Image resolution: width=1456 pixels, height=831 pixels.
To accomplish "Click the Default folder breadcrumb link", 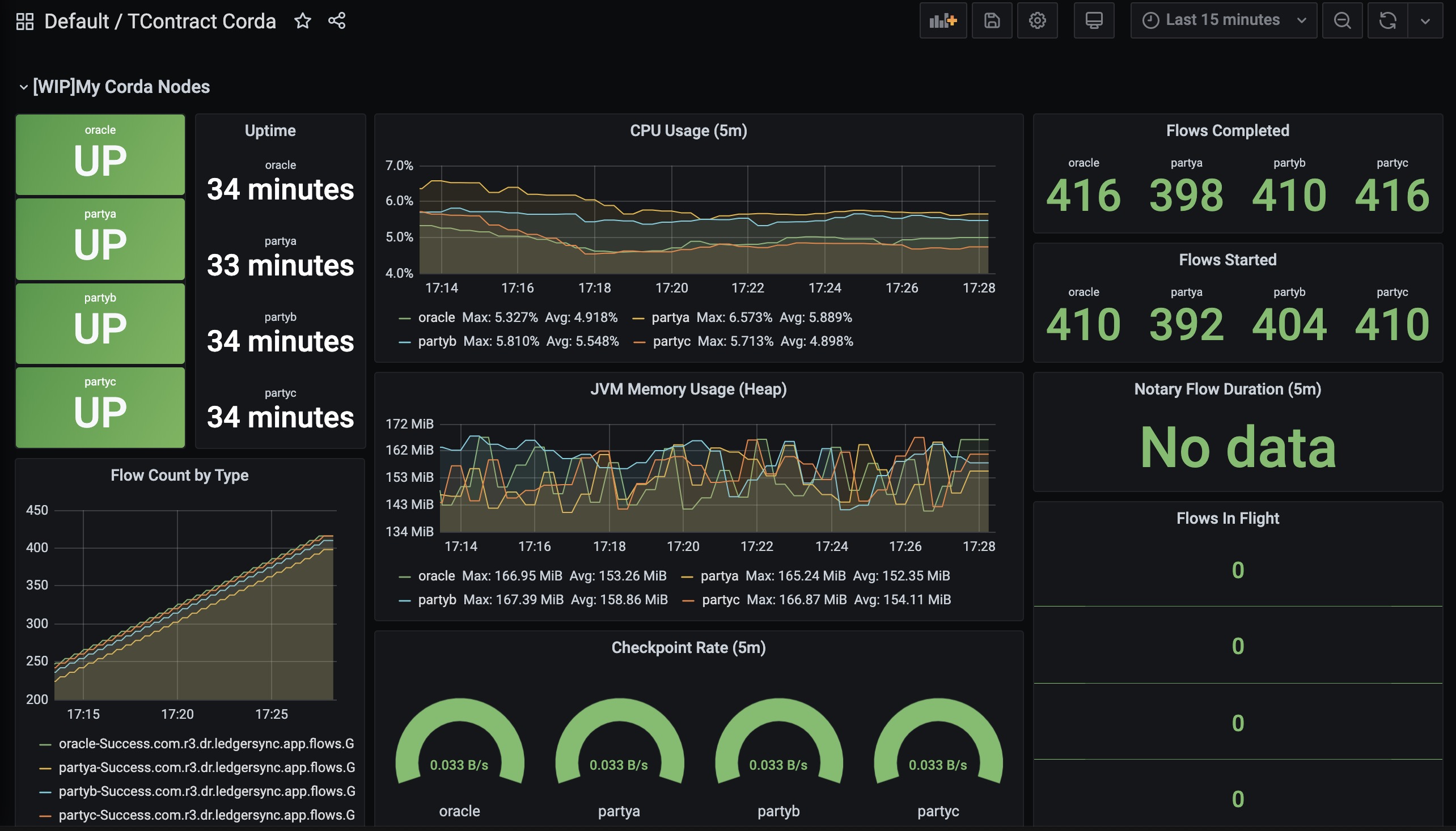I will [77, 21].
